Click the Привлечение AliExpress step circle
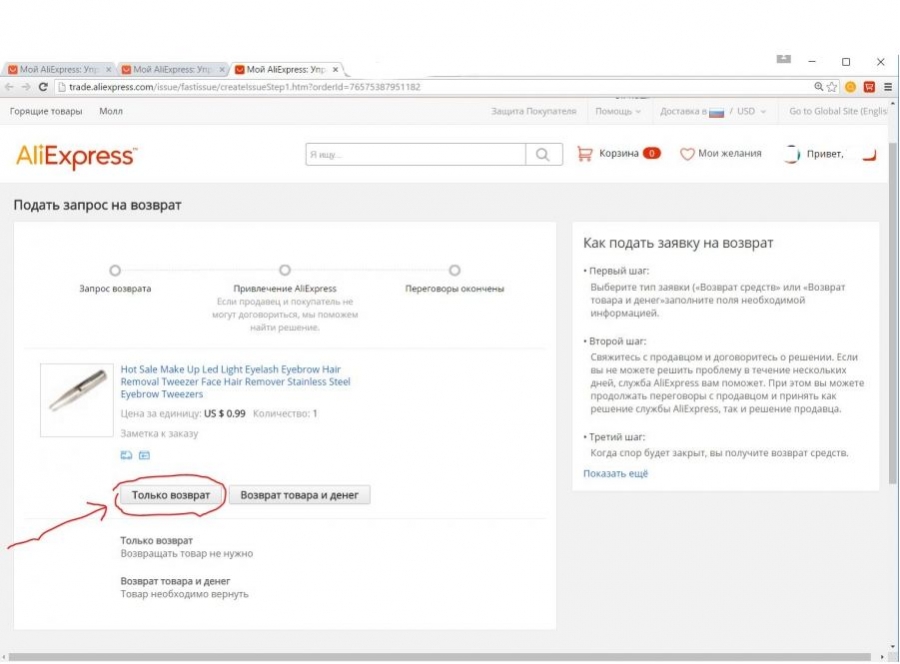Screen dimensions: 900x664 tap(285, 270)
